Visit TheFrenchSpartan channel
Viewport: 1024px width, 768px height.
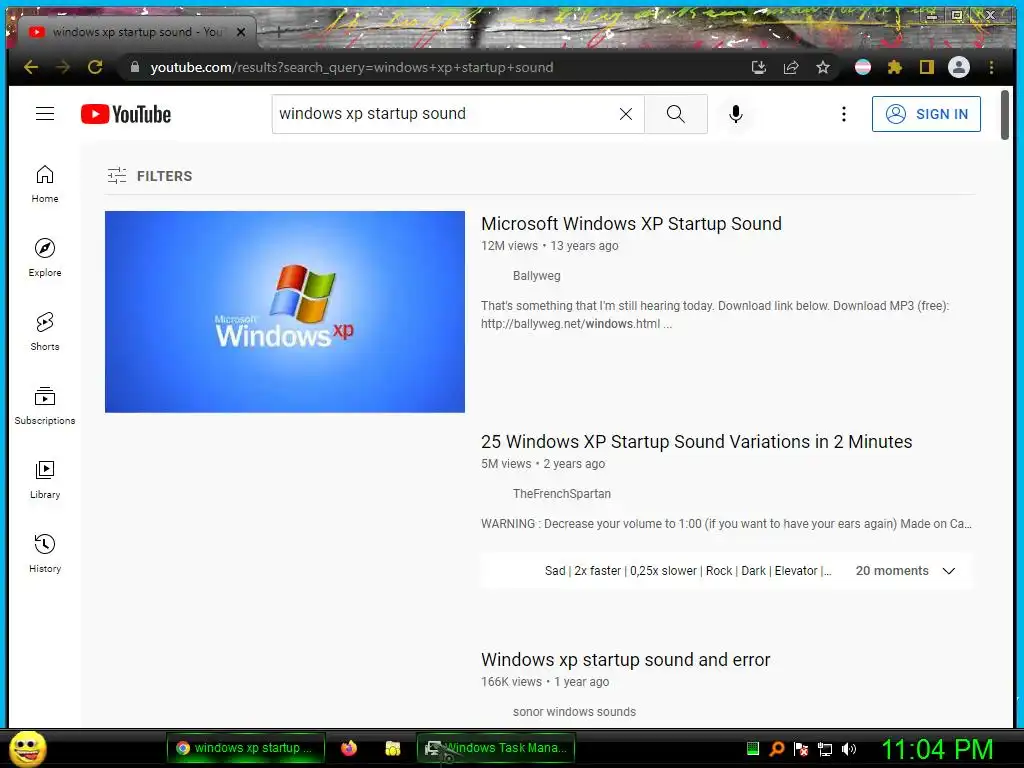coord(562,494)
